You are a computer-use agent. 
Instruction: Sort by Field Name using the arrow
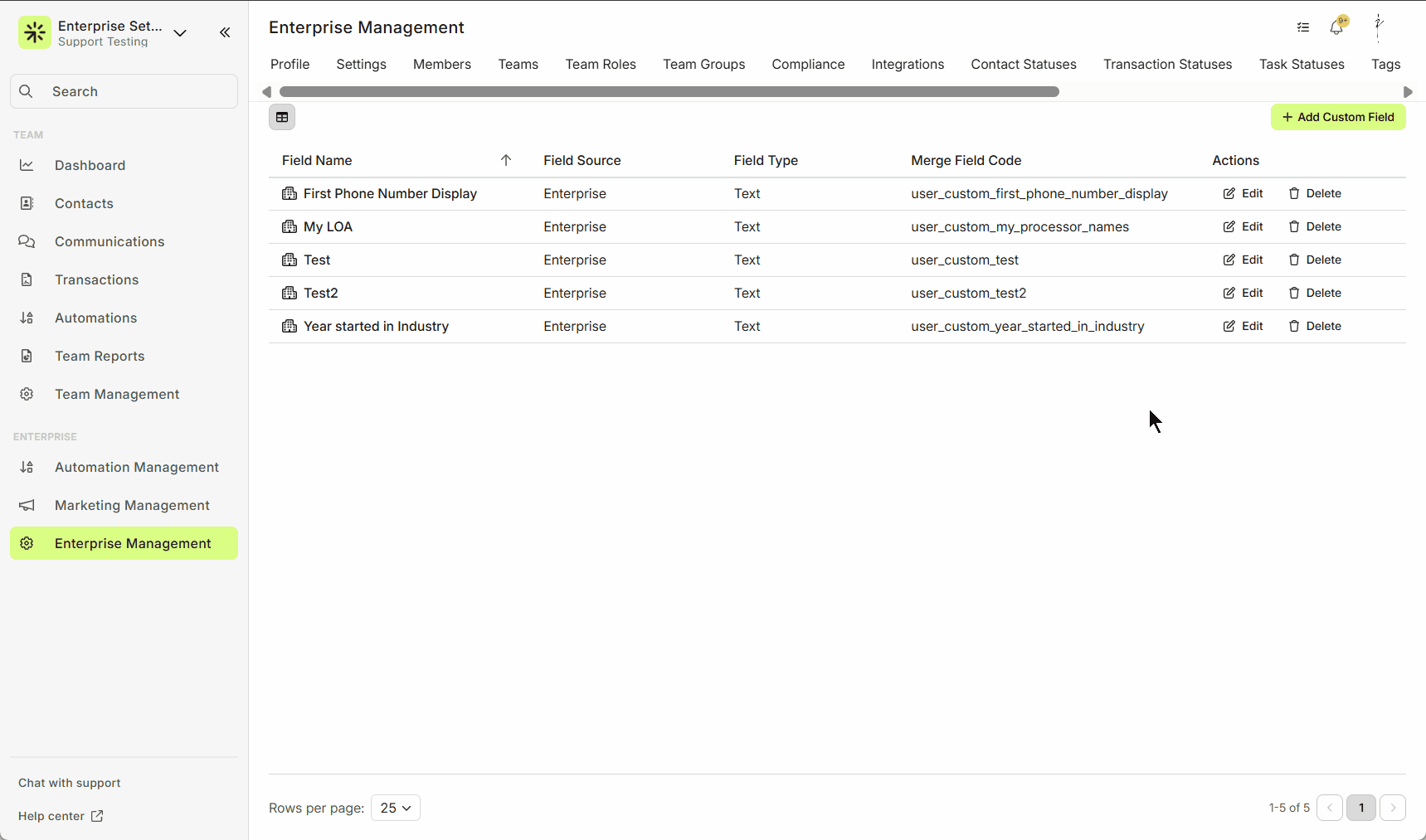(506, 160)
